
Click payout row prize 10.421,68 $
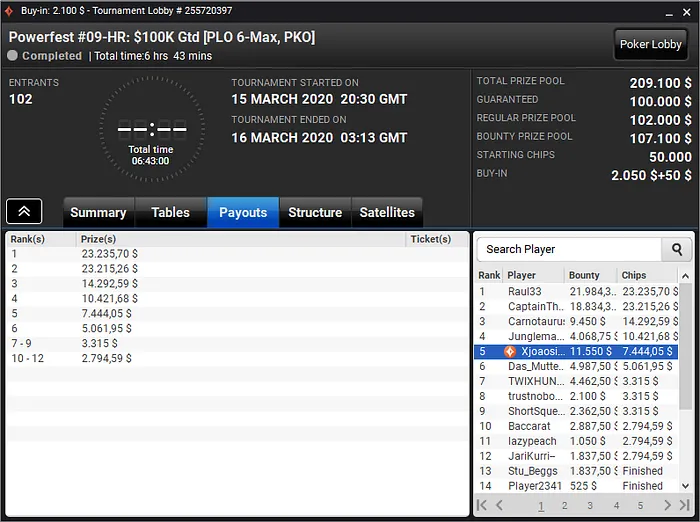pos(238,299)
